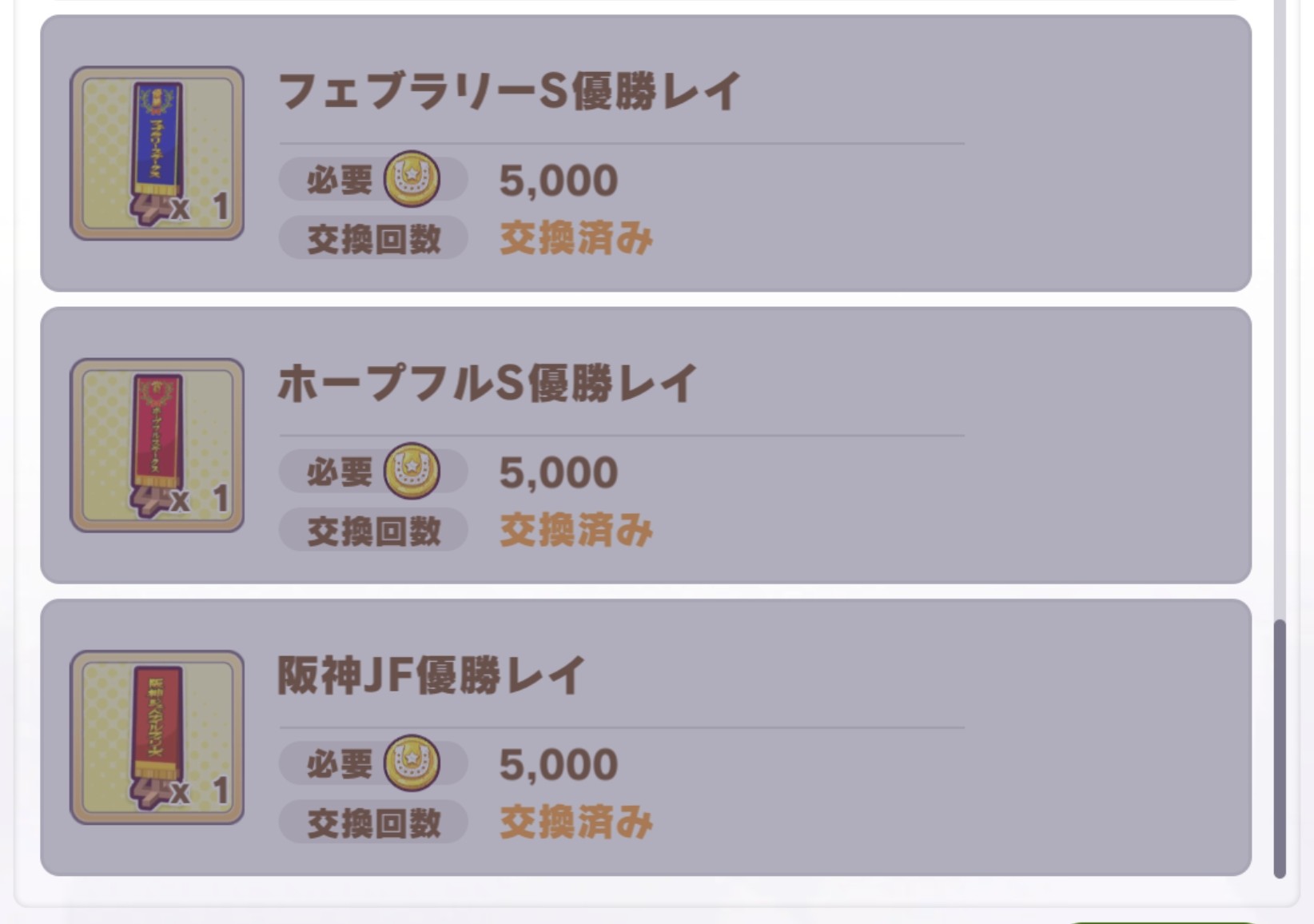The height and width of the screenshot is (924, 1314).
Task: Click the blue February S victory sash icon
Action: pyautogui.click(x=157, y=153)
